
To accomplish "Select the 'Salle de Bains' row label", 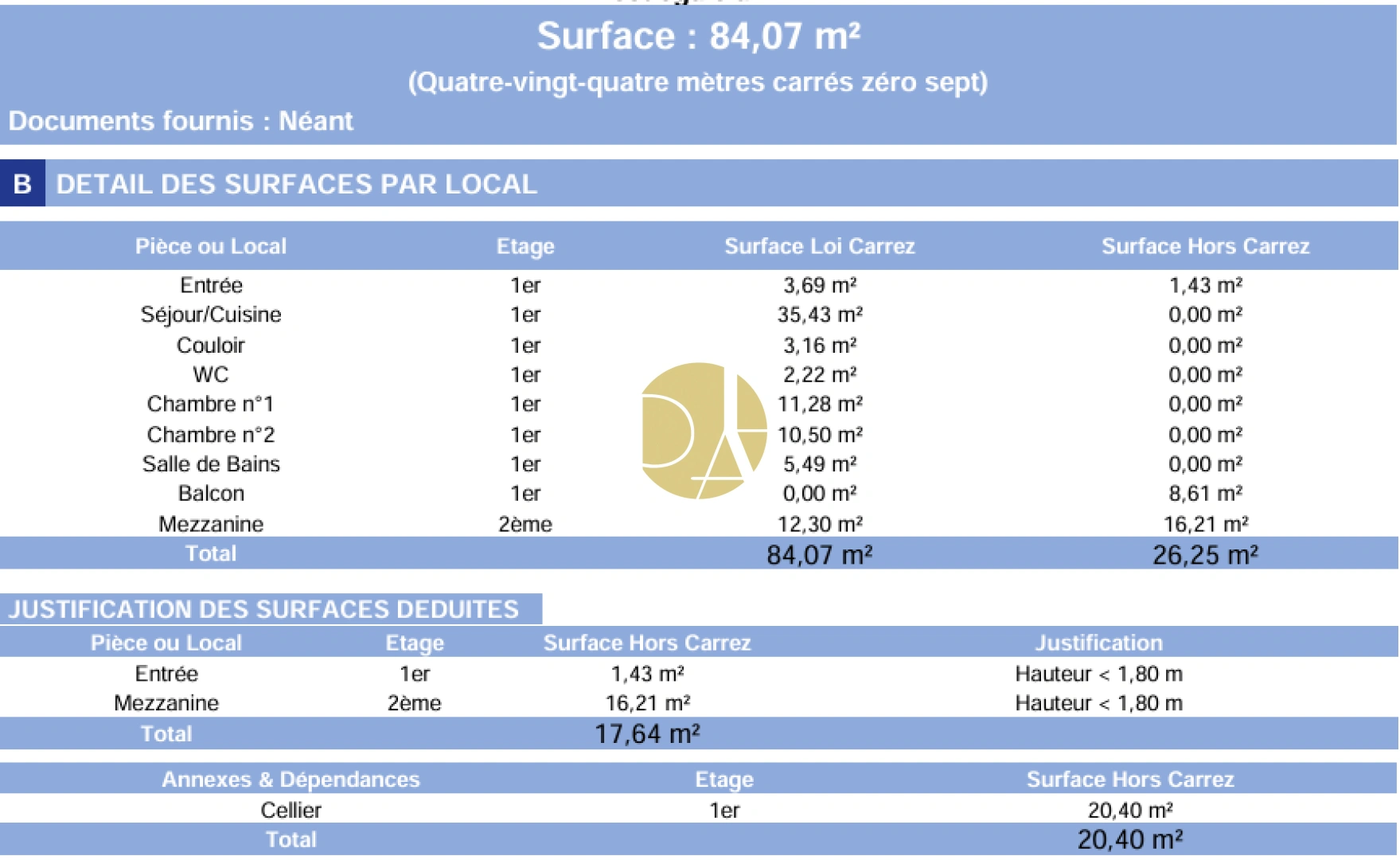I will [x=211, y=463].
